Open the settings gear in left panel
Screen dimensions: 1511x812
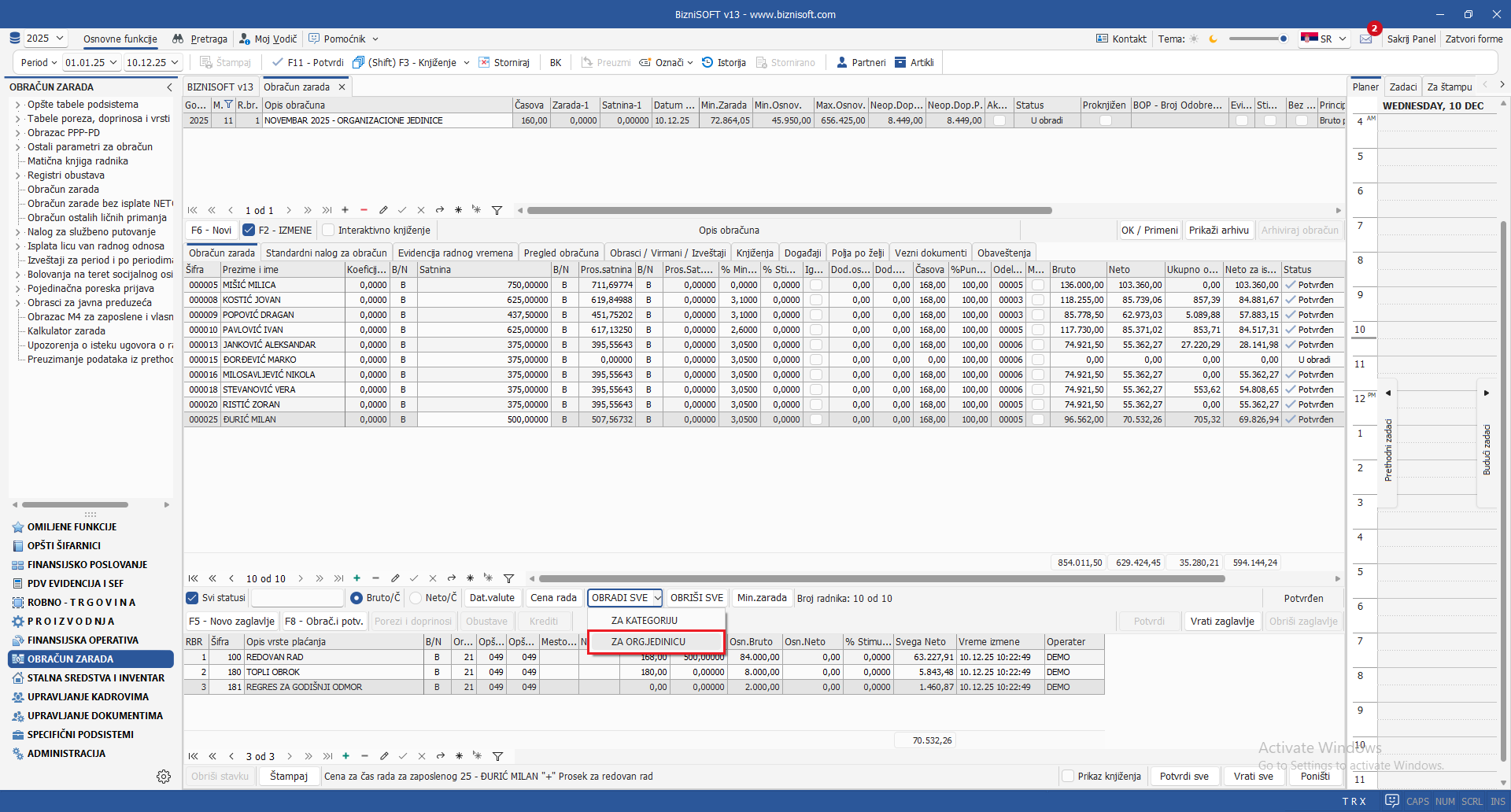164,777
